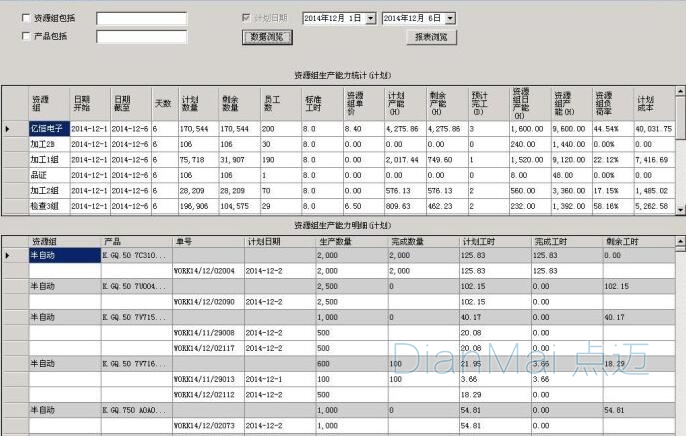Screen dimensions: 686x436
Task: Tick the 产品包括 checkbox
Action: (x=26, y=36)
